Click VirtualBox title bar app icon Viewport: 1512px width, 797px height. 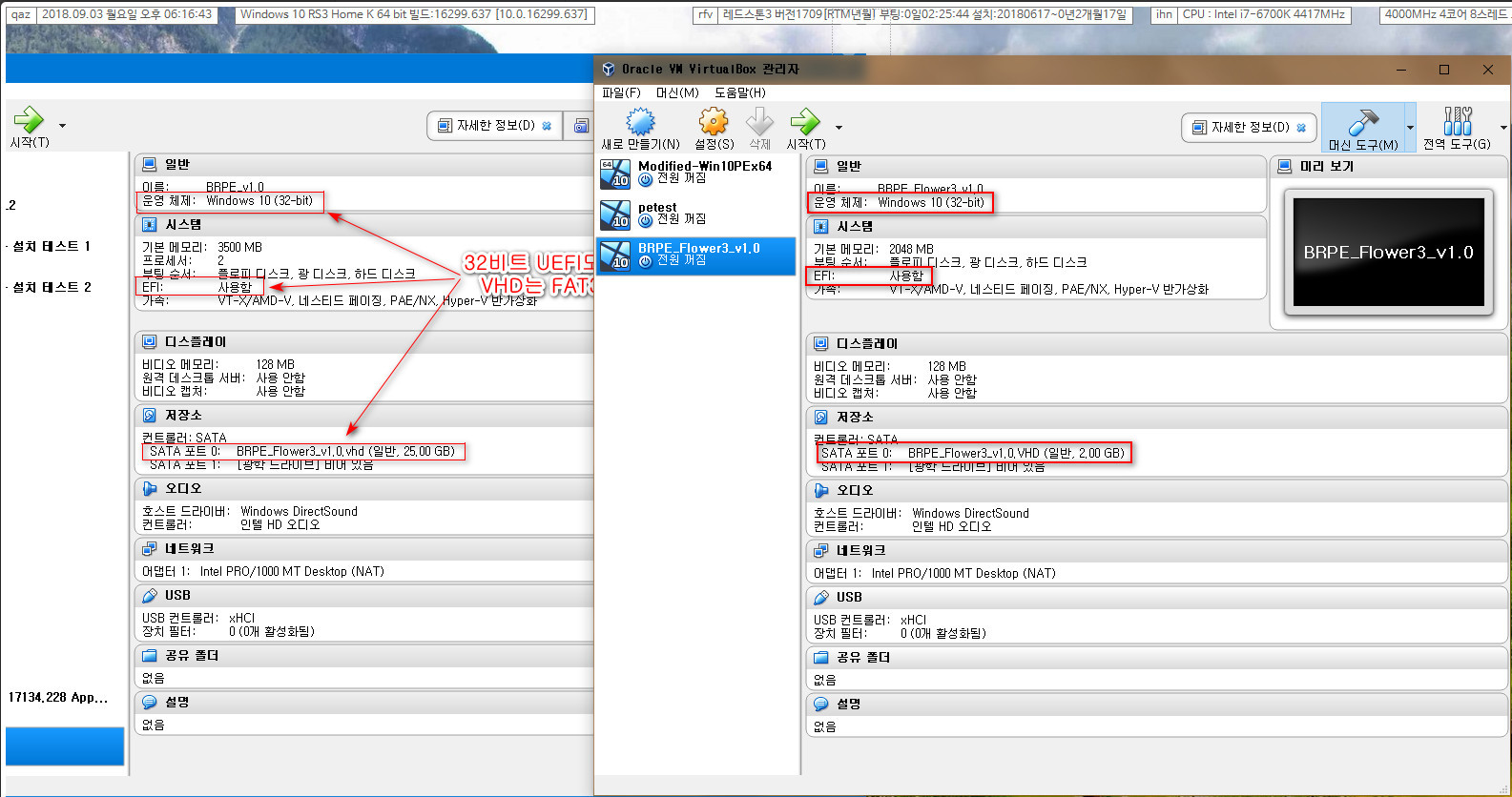(x=609, y=69)
